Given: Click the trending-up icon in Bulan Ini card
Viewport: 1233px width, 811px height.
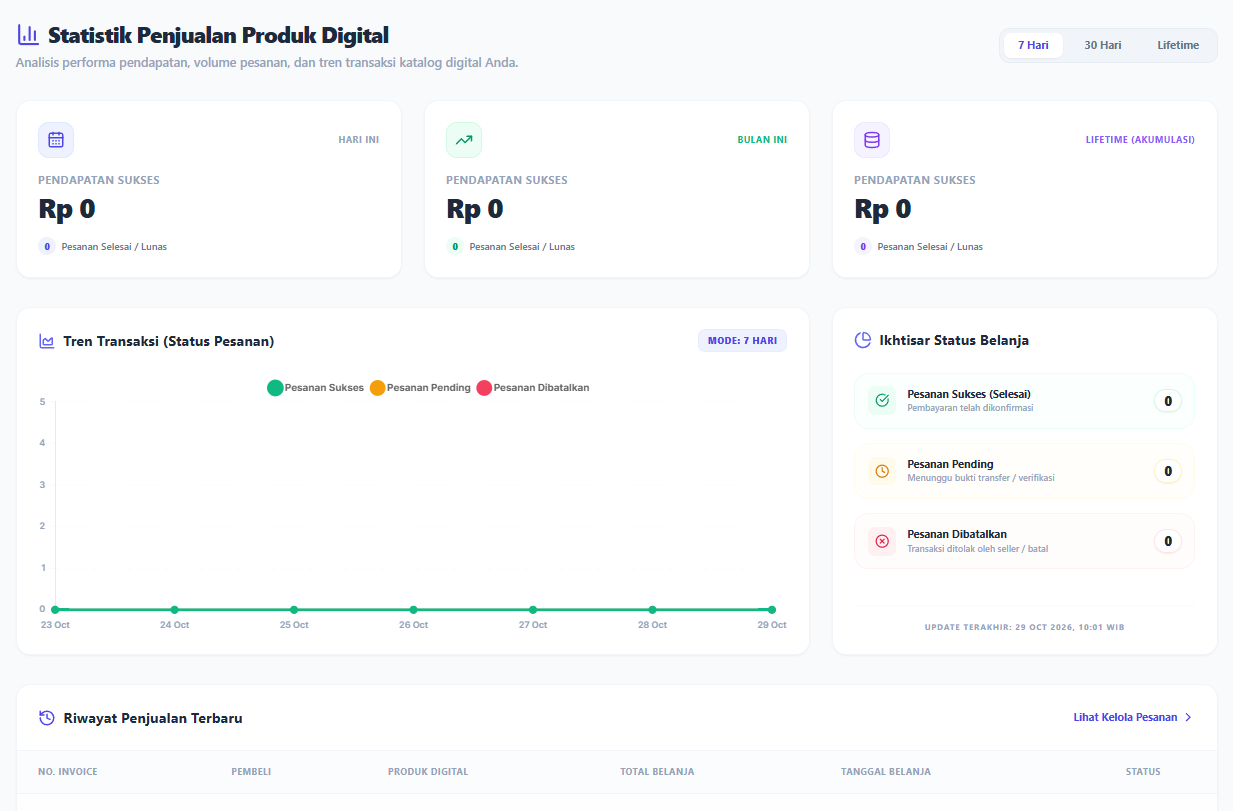Looking at the screenshot, I should 464,140.
